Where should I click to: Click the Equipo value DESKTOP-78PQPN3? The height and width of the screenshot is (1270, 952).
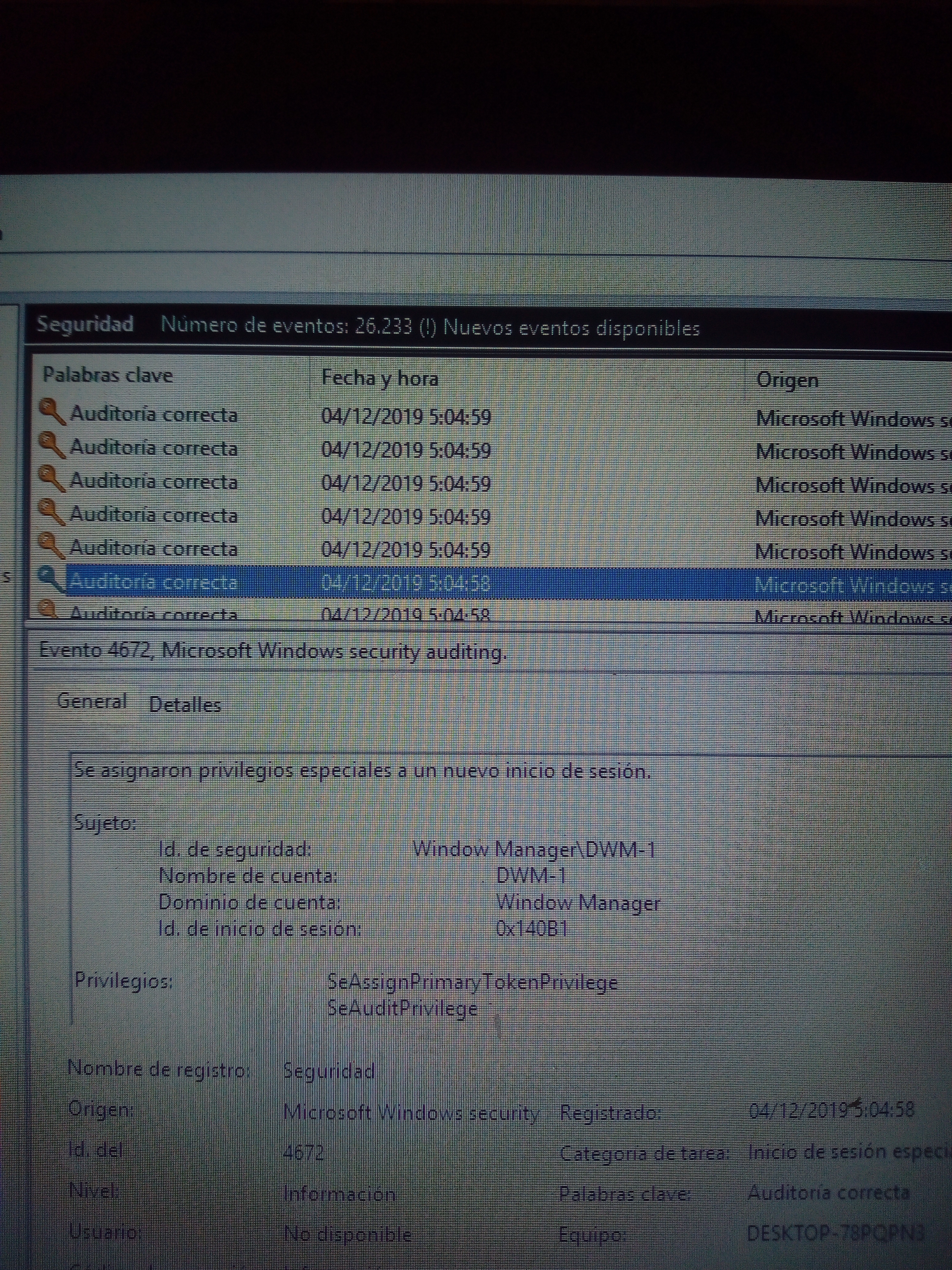835,1233
